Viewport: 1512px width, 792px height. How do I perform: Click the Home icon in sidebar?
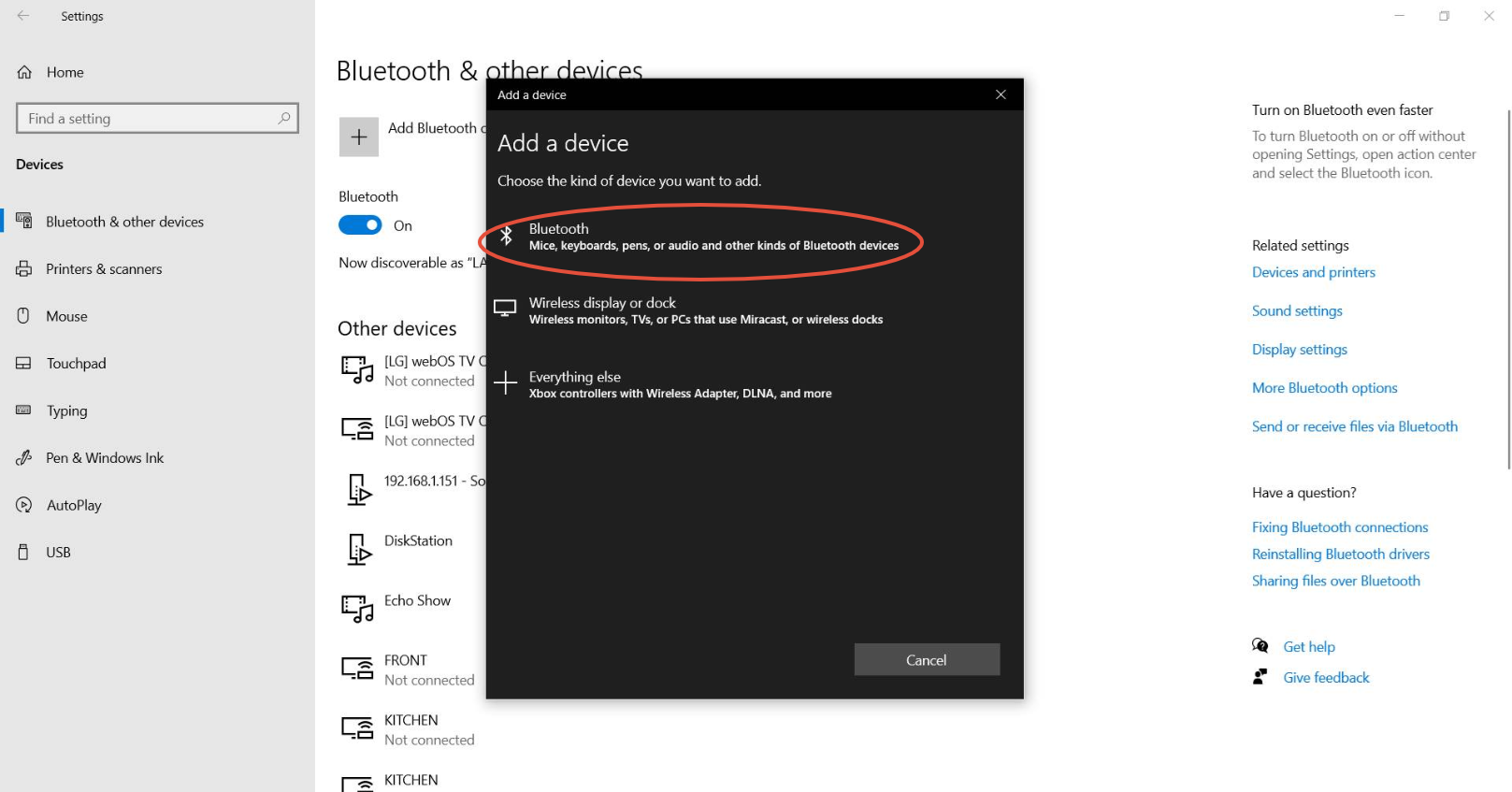24,72
